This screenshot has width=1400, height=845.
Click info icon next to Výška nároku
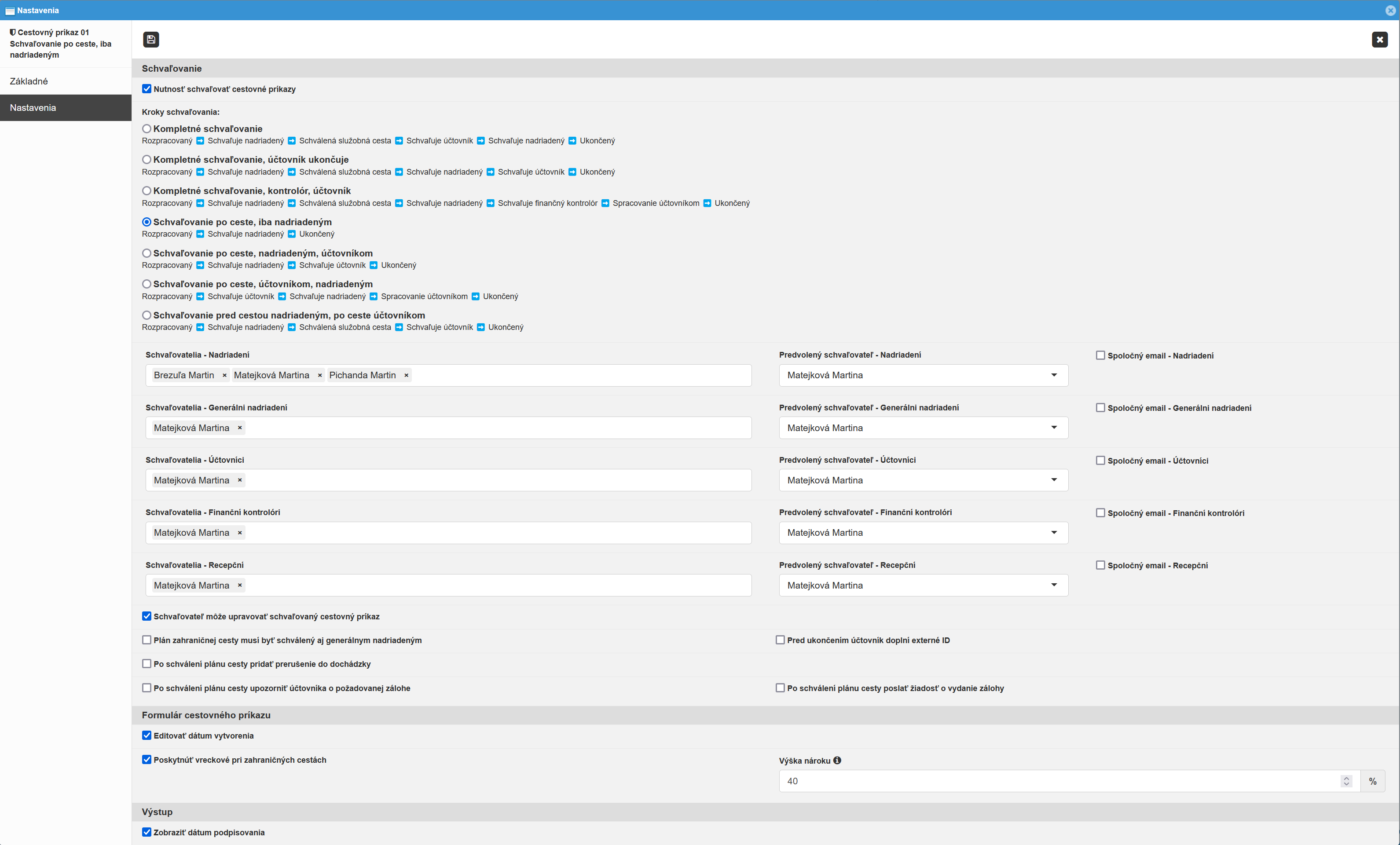pos(837,761)
